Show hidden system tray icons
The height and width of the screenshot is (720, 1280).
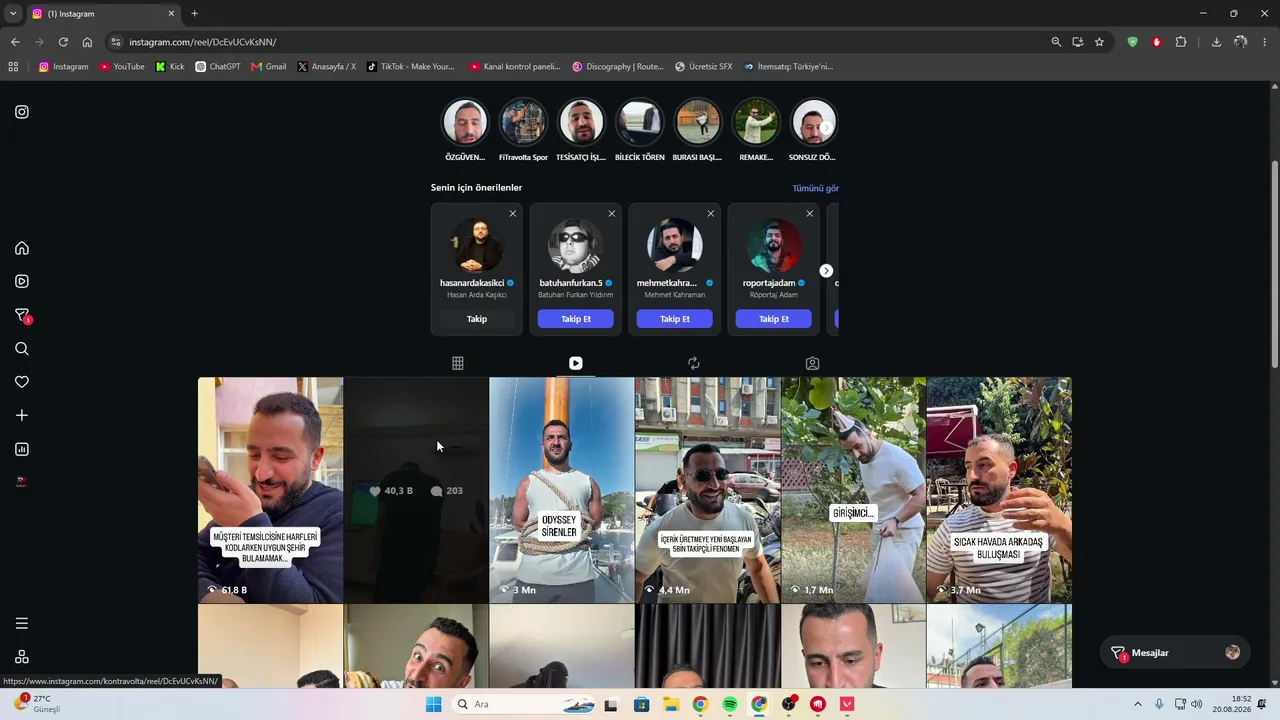click(x=1137, y=704)
